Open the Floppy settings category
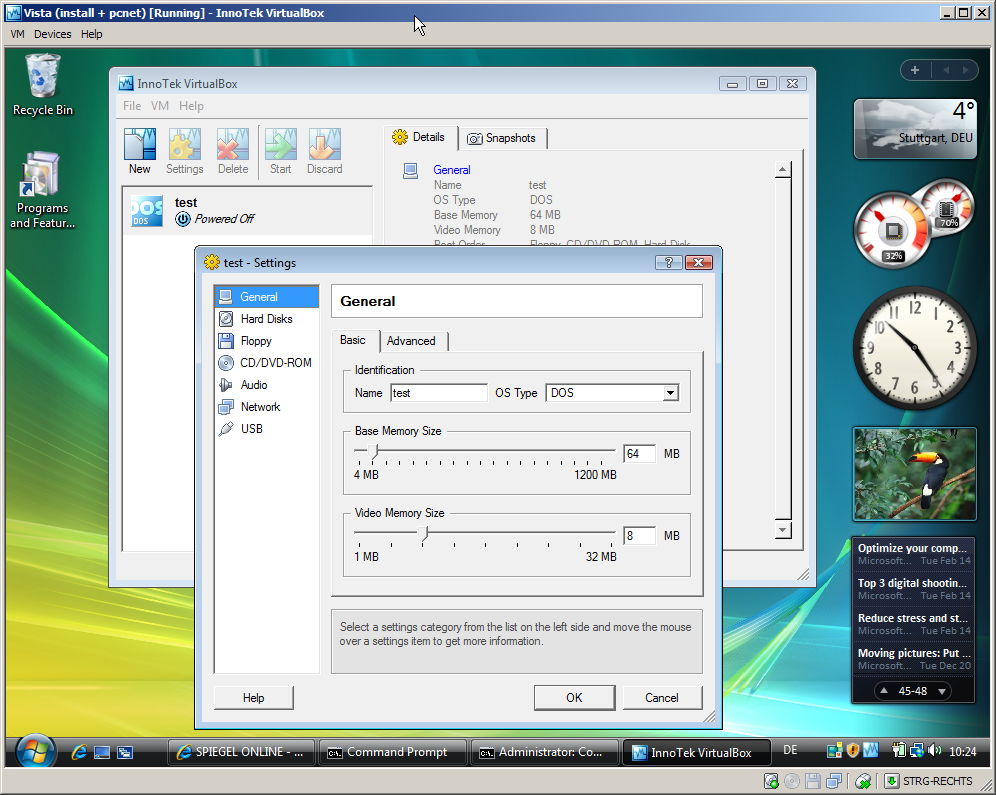This screenshot has height=795, width=996. coord(256,341)
